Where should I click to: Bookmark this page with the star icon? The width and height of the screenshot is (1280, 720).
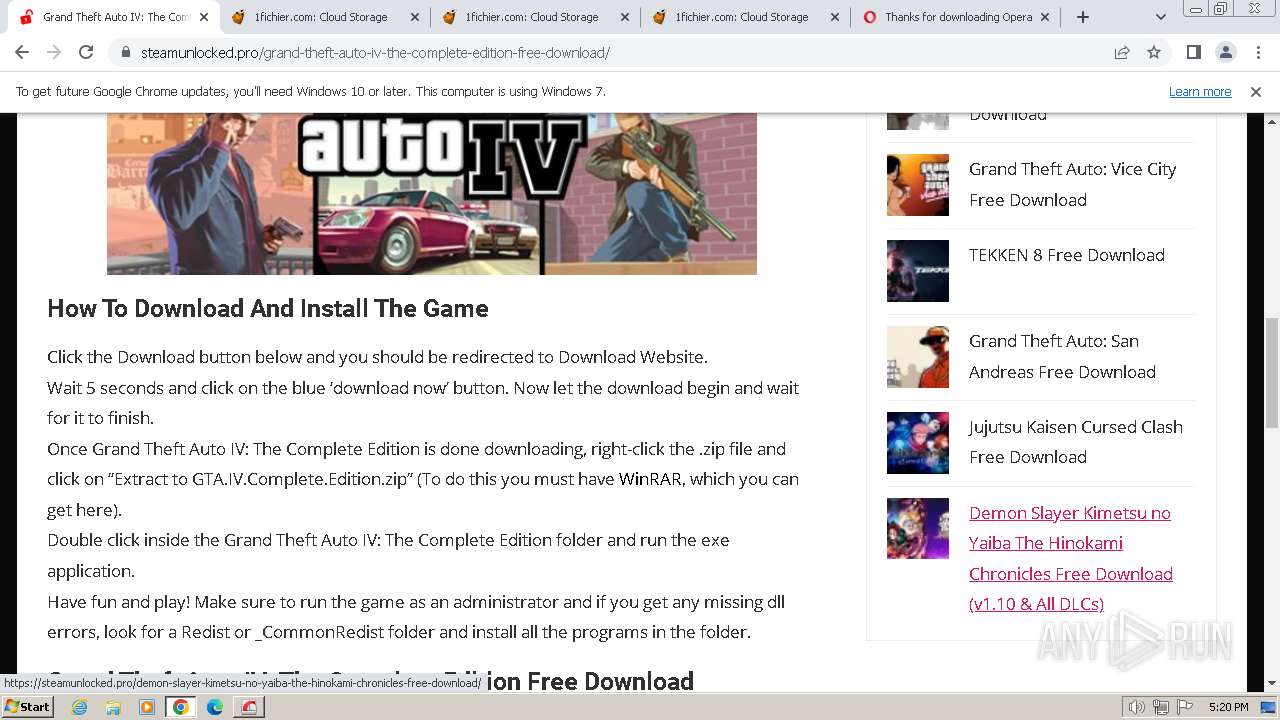click(1154, 53)
